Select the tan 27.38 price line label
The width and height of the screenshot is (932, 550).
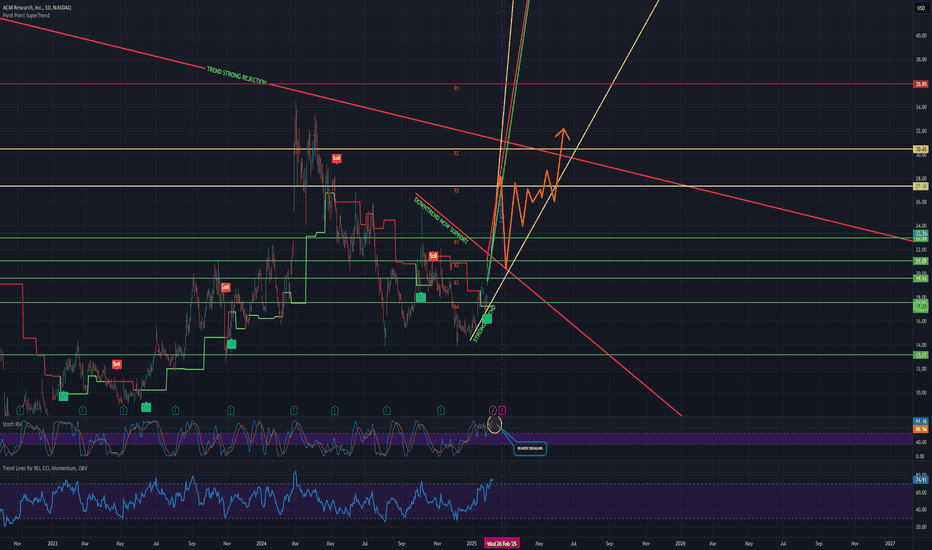point(921,187)
